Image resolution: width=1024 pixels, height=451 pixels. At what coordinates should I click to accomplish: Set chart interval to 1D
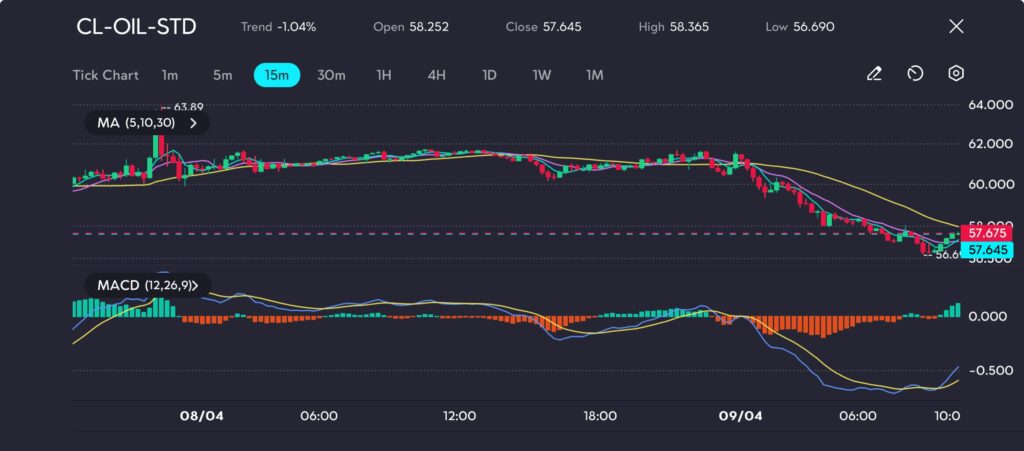coord(489,75)
